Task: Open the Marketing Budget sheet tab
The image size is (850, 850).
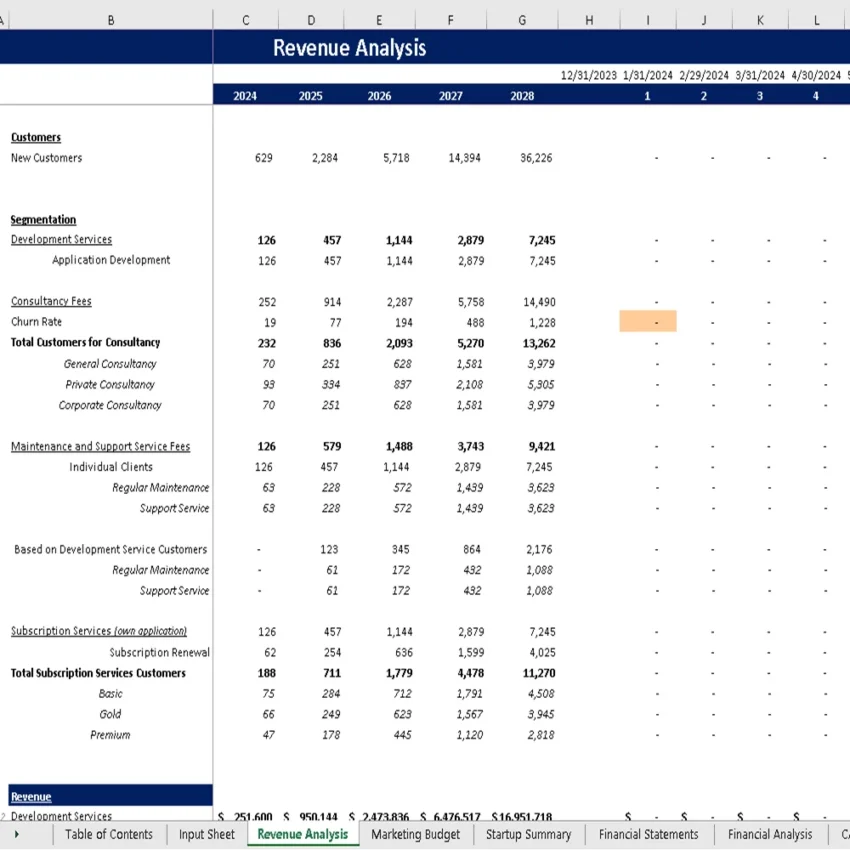Action: coord(415,834)
